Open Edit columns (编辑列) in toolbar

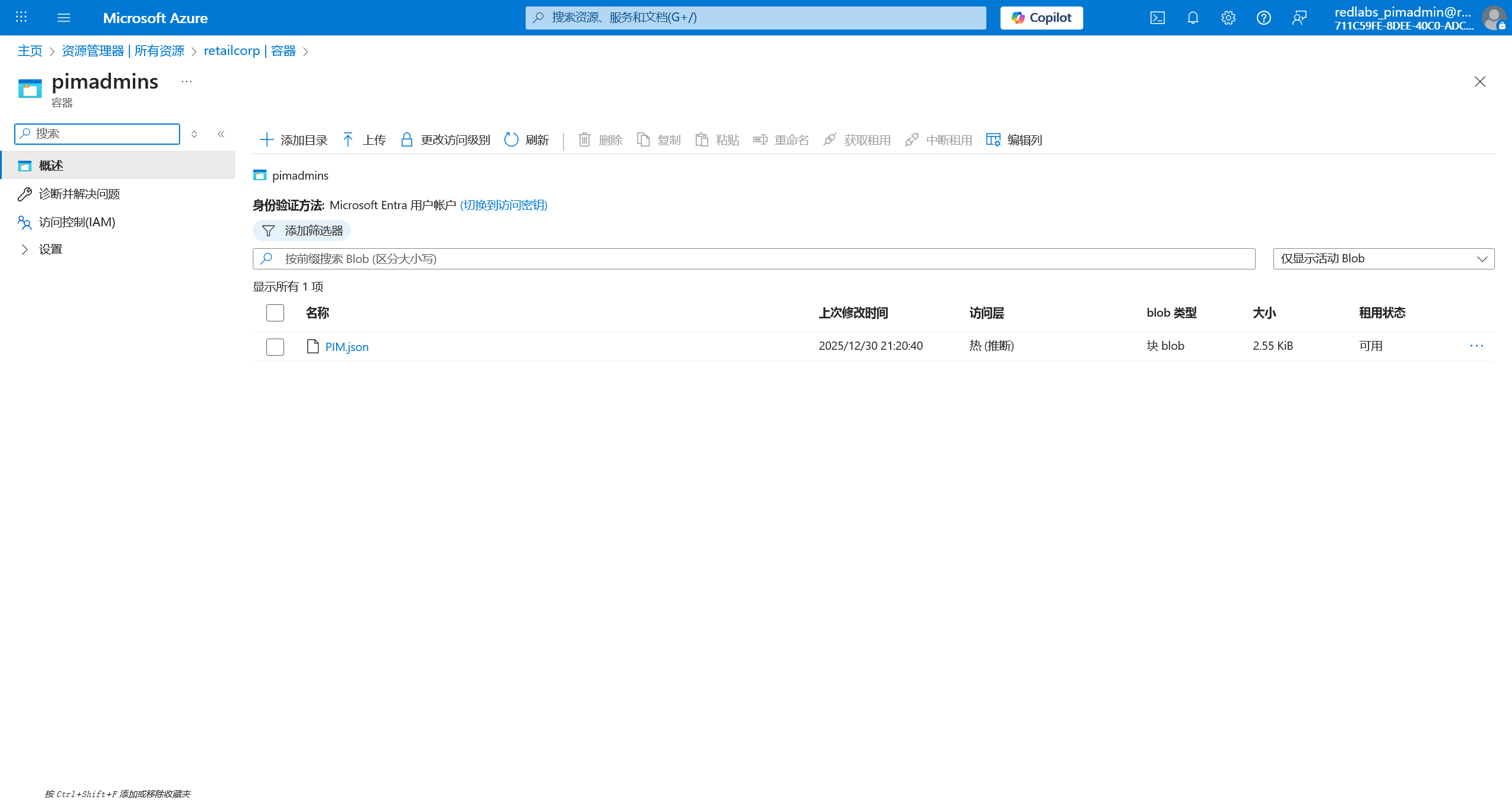click(x=1014, y=140)
